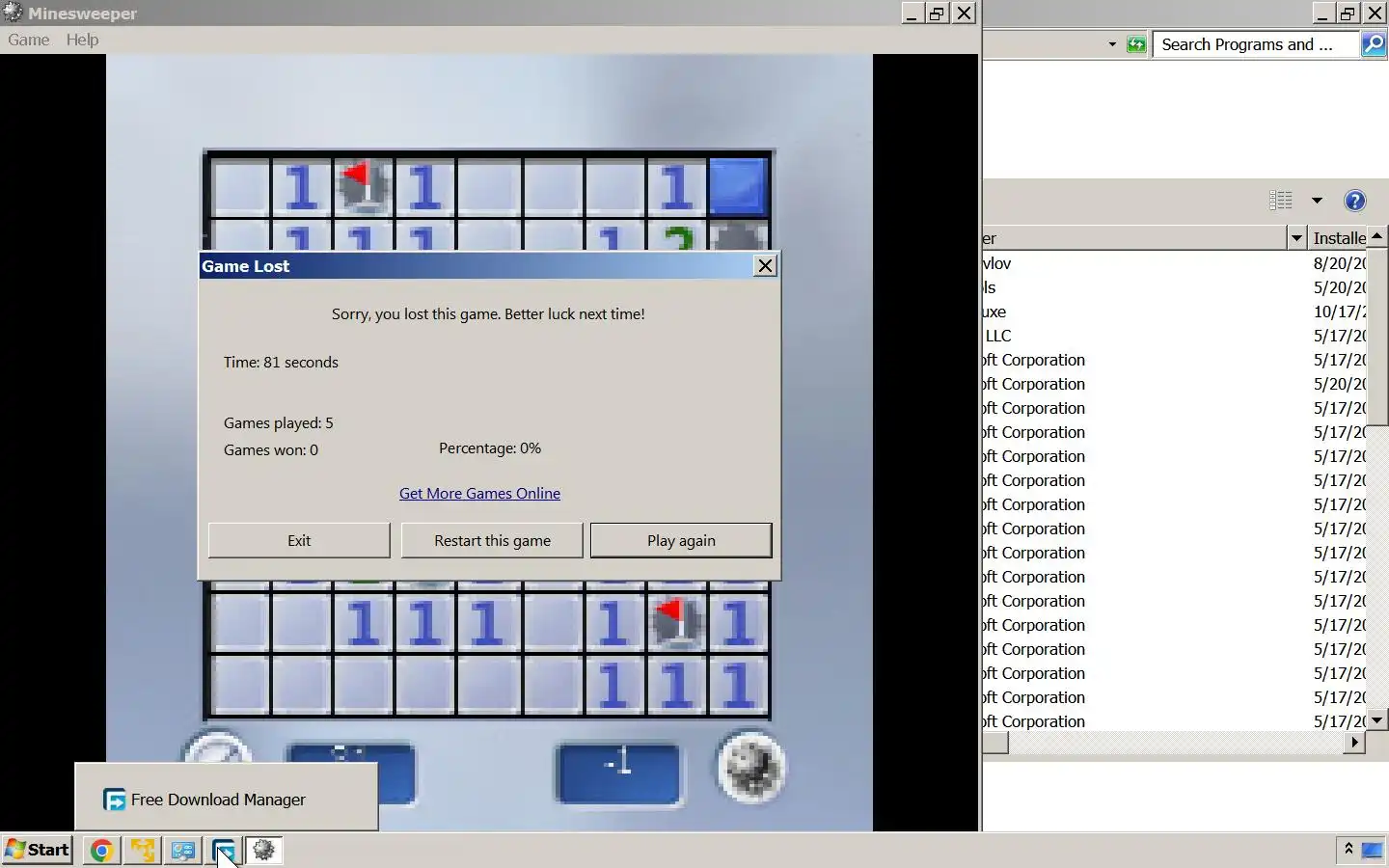Click the vertical scrollbar thumb in Programs list
Image resolution: width=1389 pixels, height=868 pixels.
pyautogui.click(x=1377, y=336)
